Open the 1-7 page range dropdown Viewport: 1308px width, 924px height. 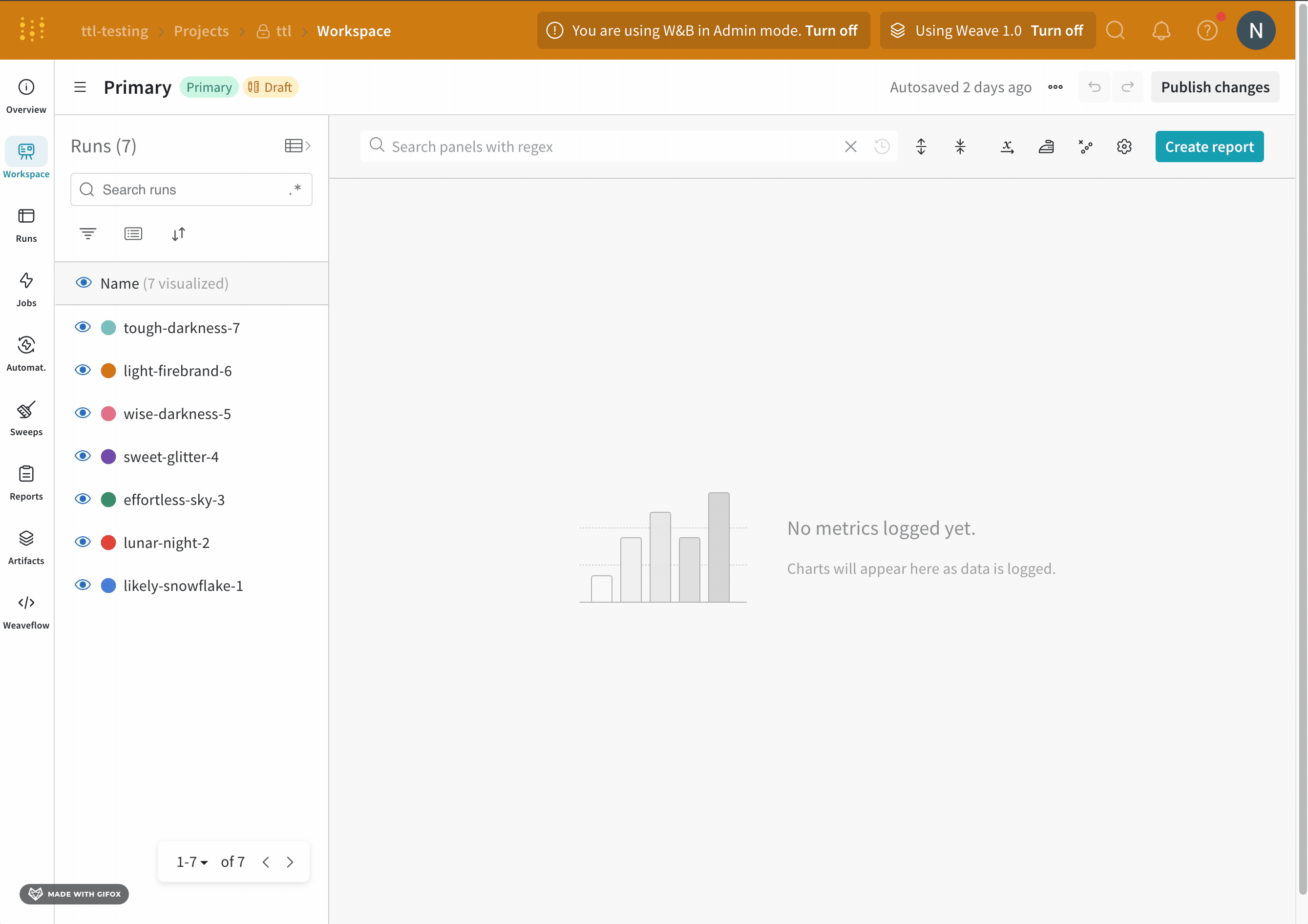click(x=191, y=862)
